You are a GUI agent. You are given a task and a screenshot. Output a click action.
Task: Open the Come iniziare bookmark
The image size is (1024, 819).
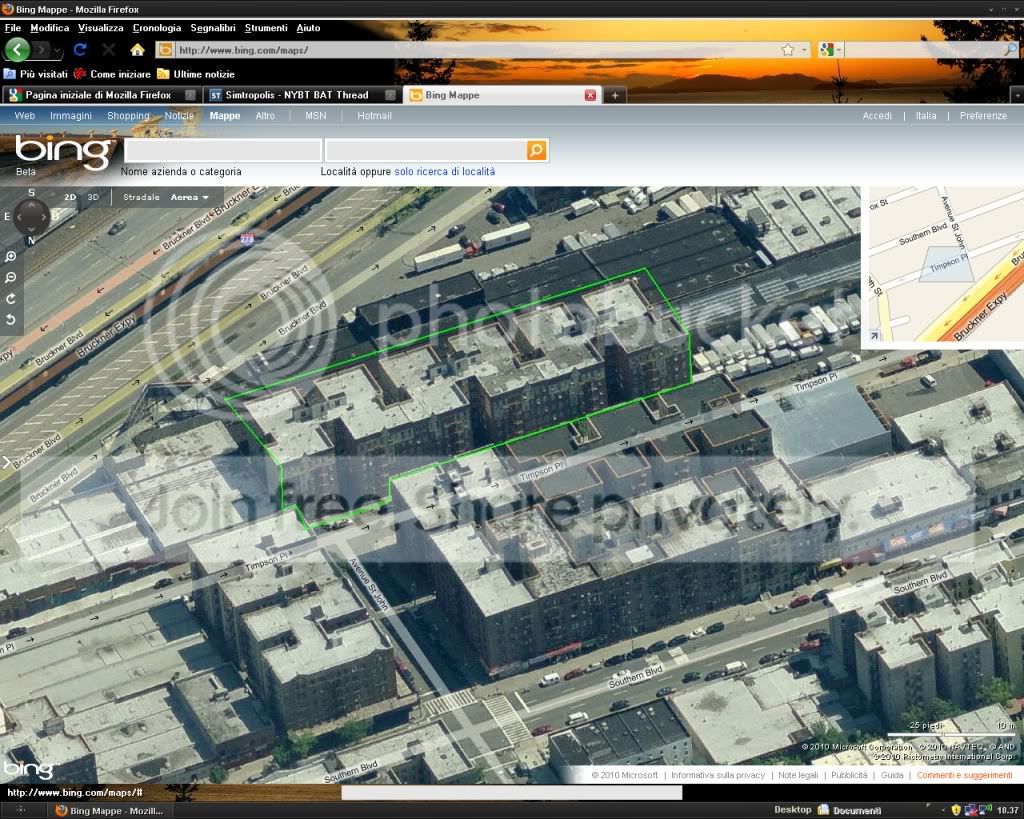112,74
